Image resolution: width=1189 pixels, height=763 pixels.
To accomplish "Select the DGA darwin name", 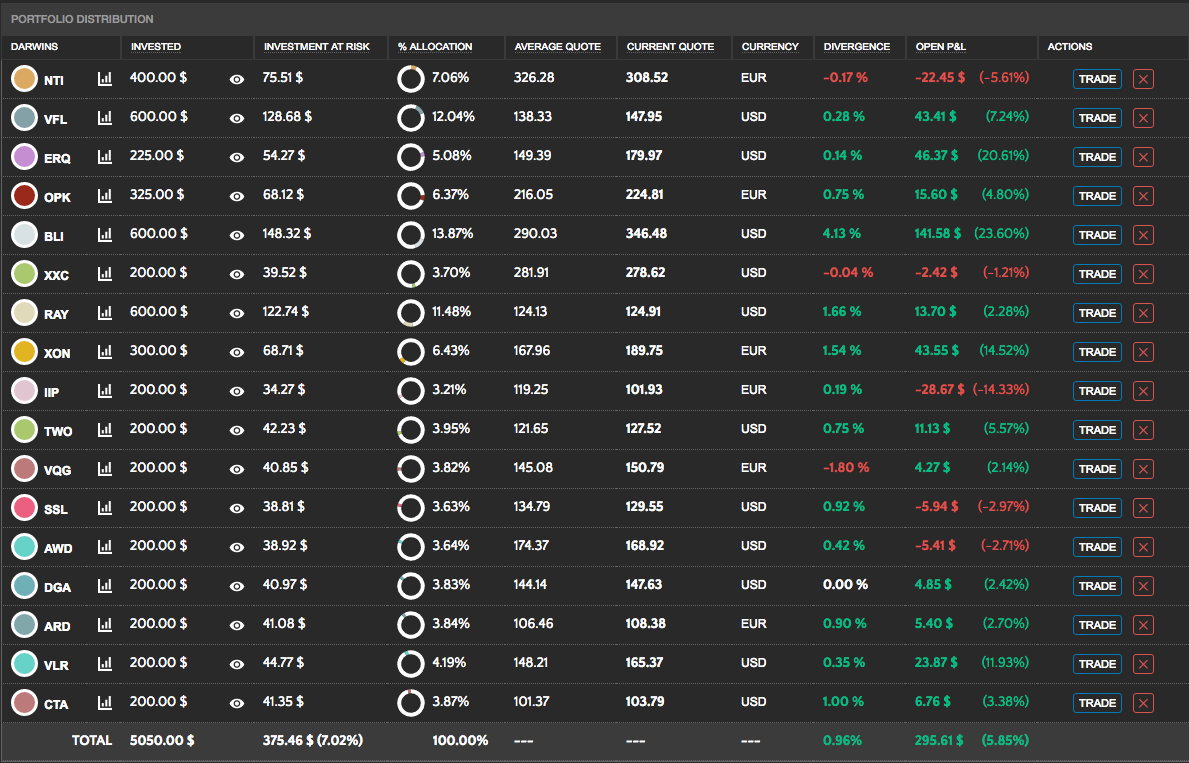I will click(x=57, y=587).
